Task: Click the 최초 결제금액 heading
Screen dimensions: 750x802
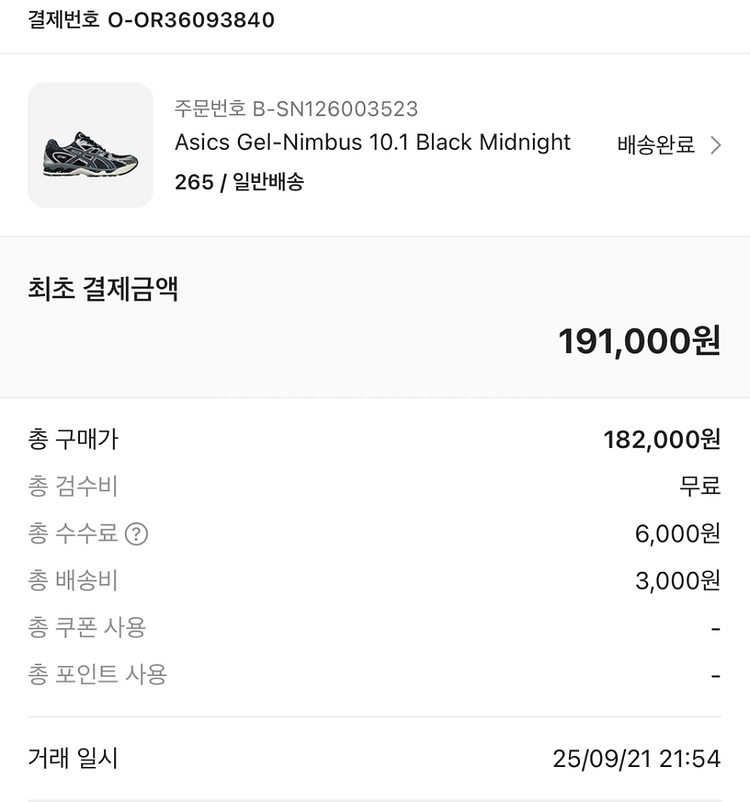Action: (103, 289)
